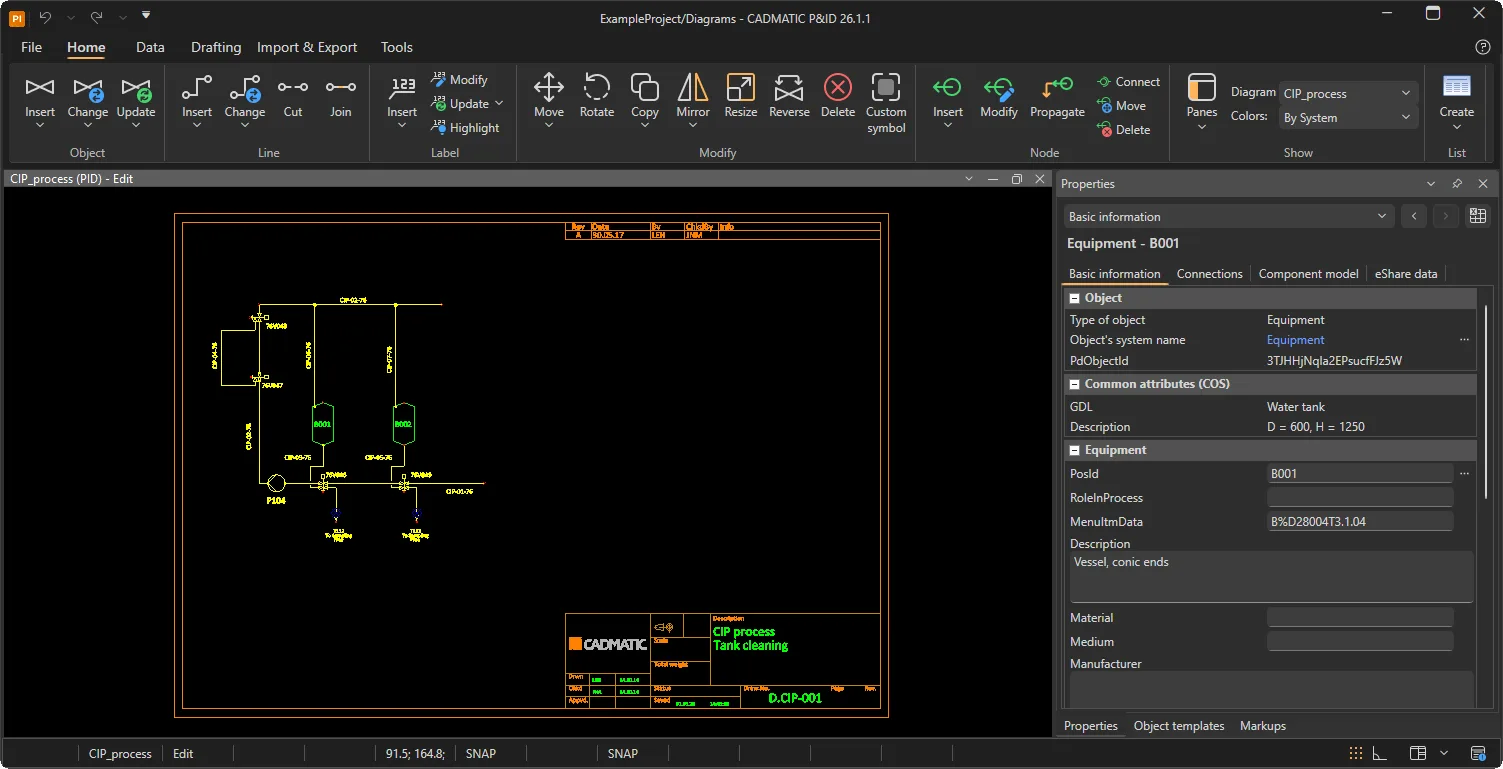Viewport: 1503px width, 769px height.
Task: Click the Equipment system name link
Action: point(1295,340)
